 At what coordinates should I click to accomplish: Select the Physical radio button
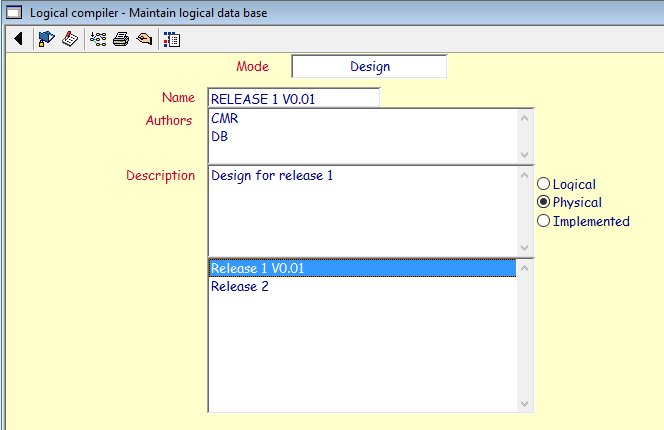(544, 202)
